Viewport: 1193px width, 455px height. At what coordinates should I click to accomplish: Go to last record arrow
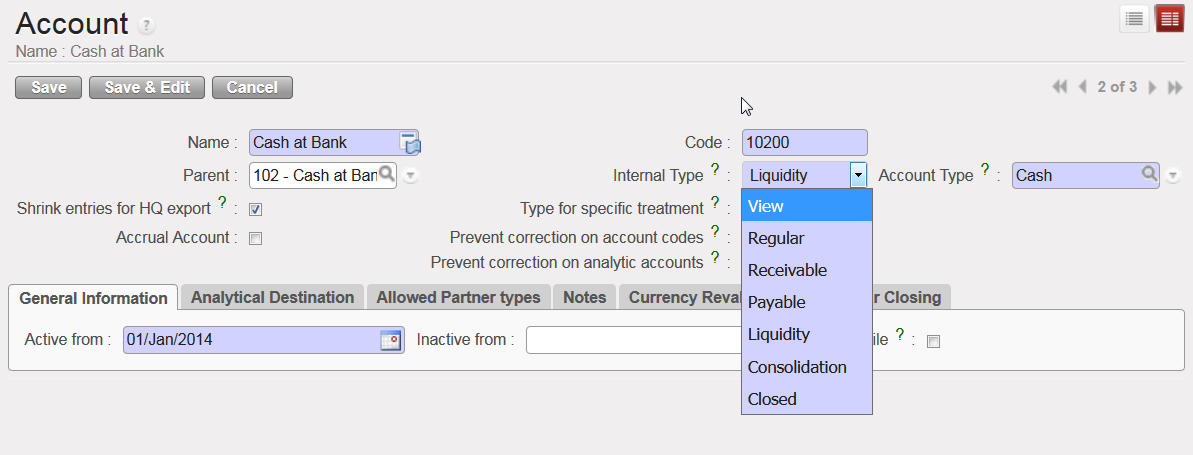(x=1175, y=88)
